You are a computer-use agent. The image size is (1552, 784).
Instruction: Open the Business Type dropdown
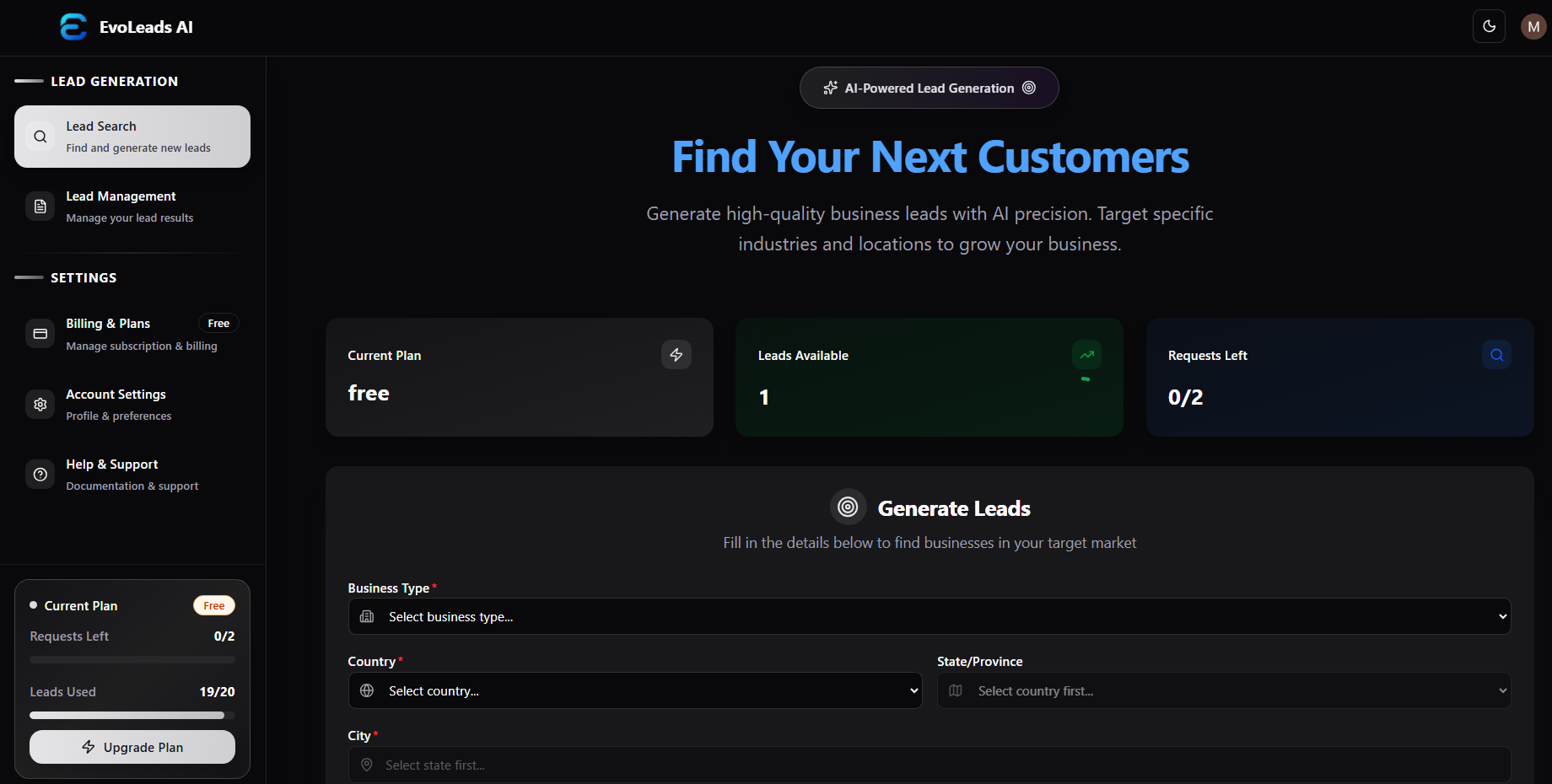pyautogui.click(x=929, y=616)
